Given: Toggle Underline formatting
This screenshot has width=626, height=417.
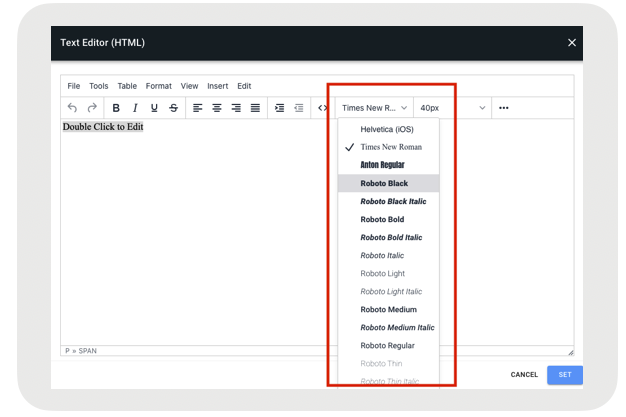Looking at the screenshot, I should click(154, 108).
